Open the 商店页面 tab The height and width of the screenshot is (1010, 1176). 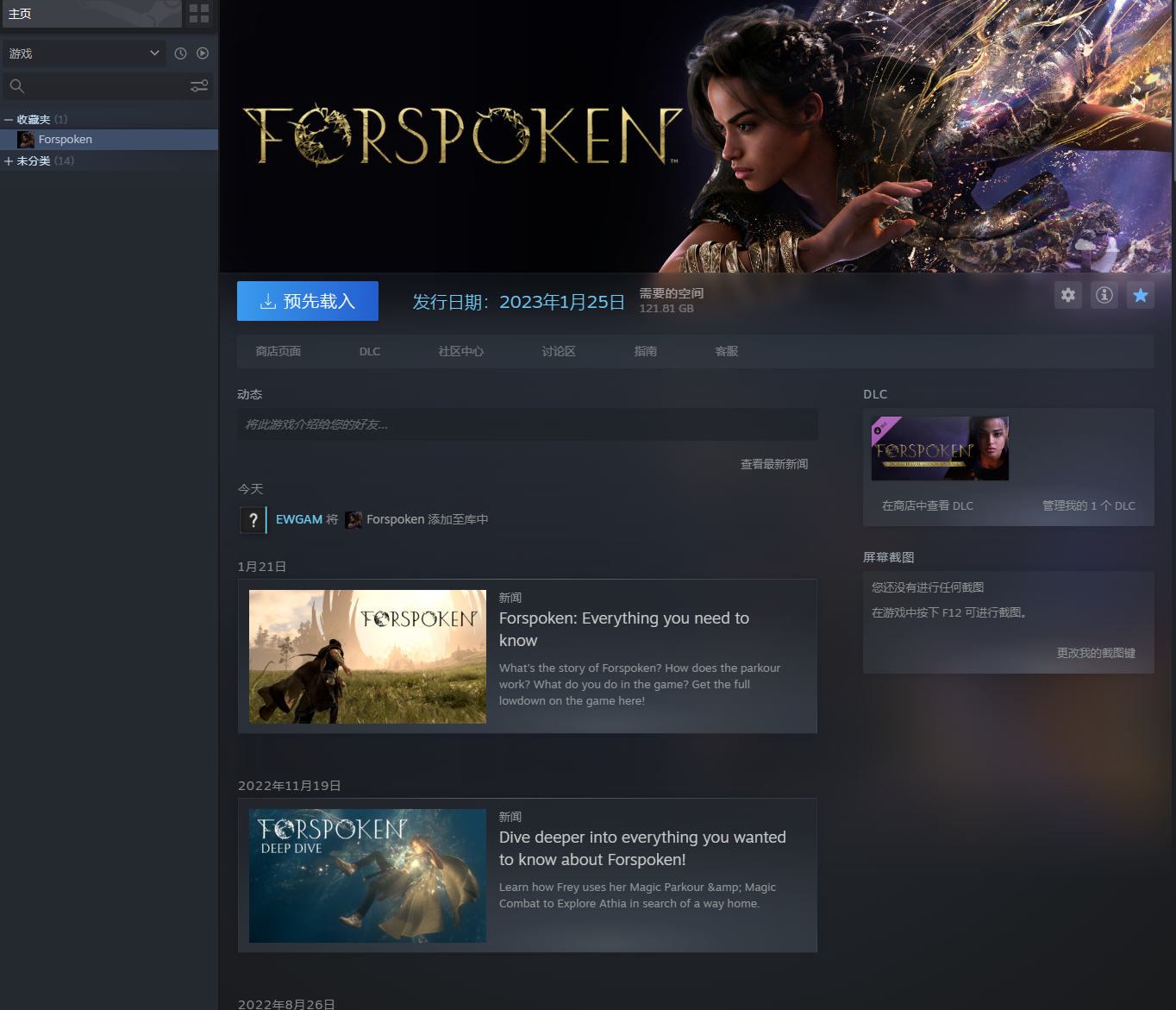pos(278,352)
